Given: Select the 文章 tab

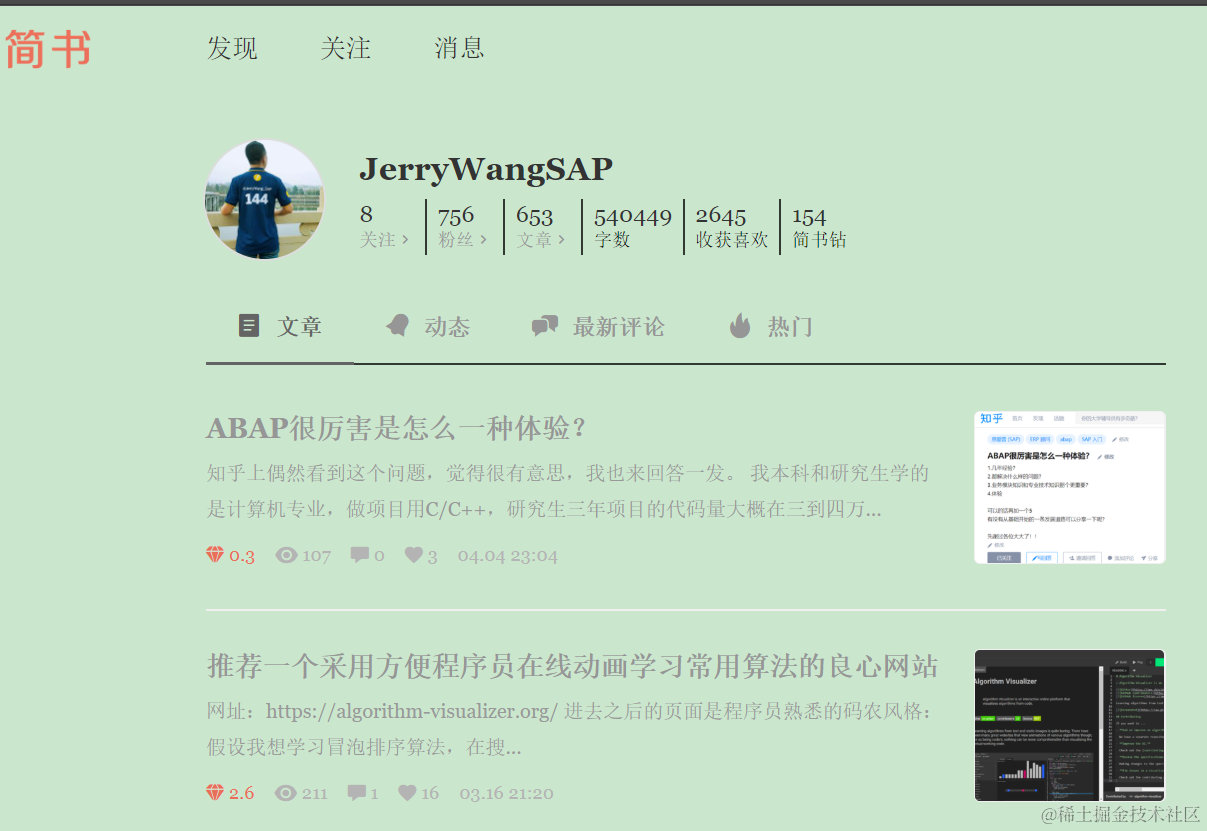Looking at the screenshot, I should point(280,326).
